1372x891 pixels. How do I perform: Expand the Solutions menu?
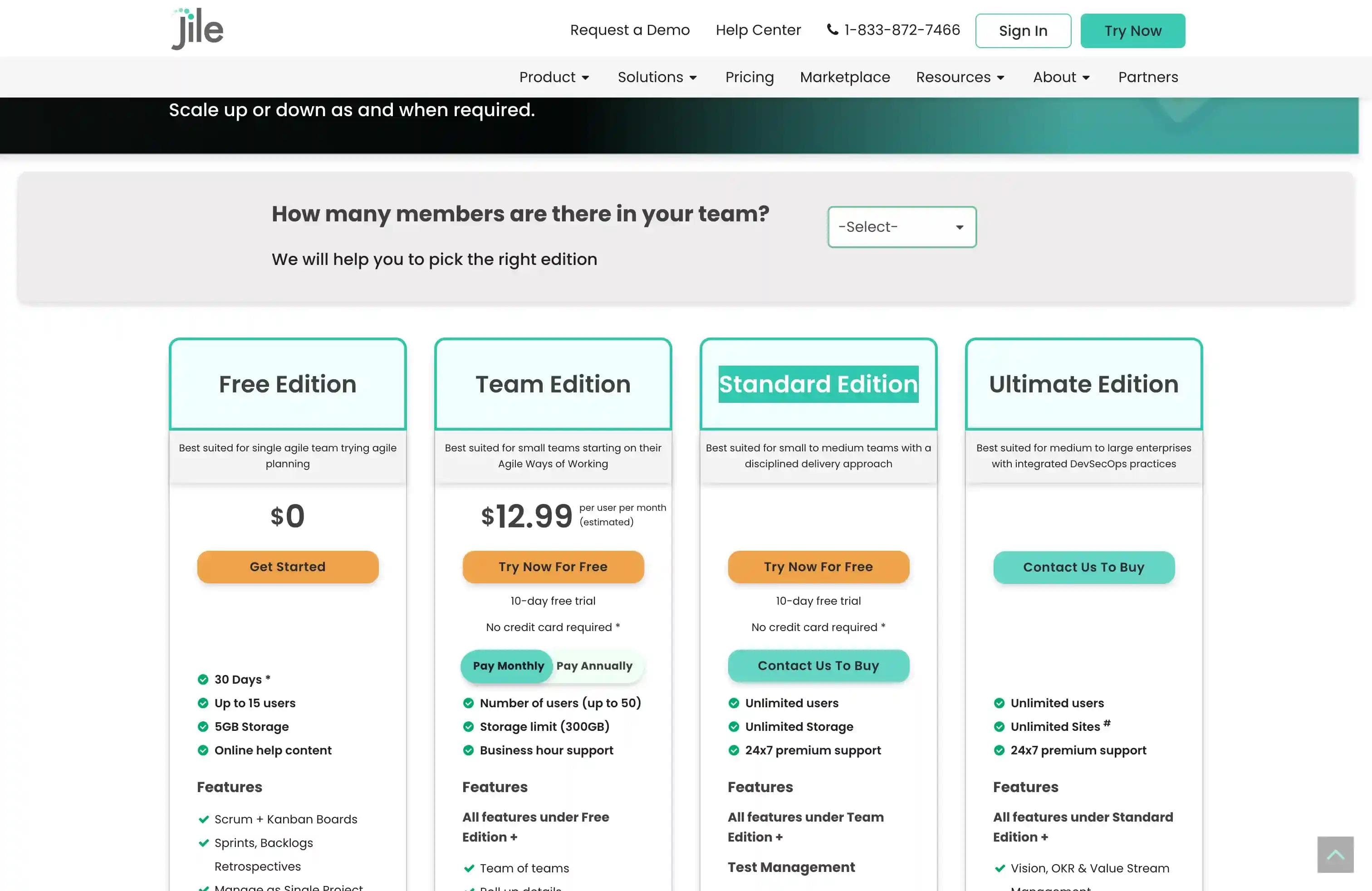[657, 77]
